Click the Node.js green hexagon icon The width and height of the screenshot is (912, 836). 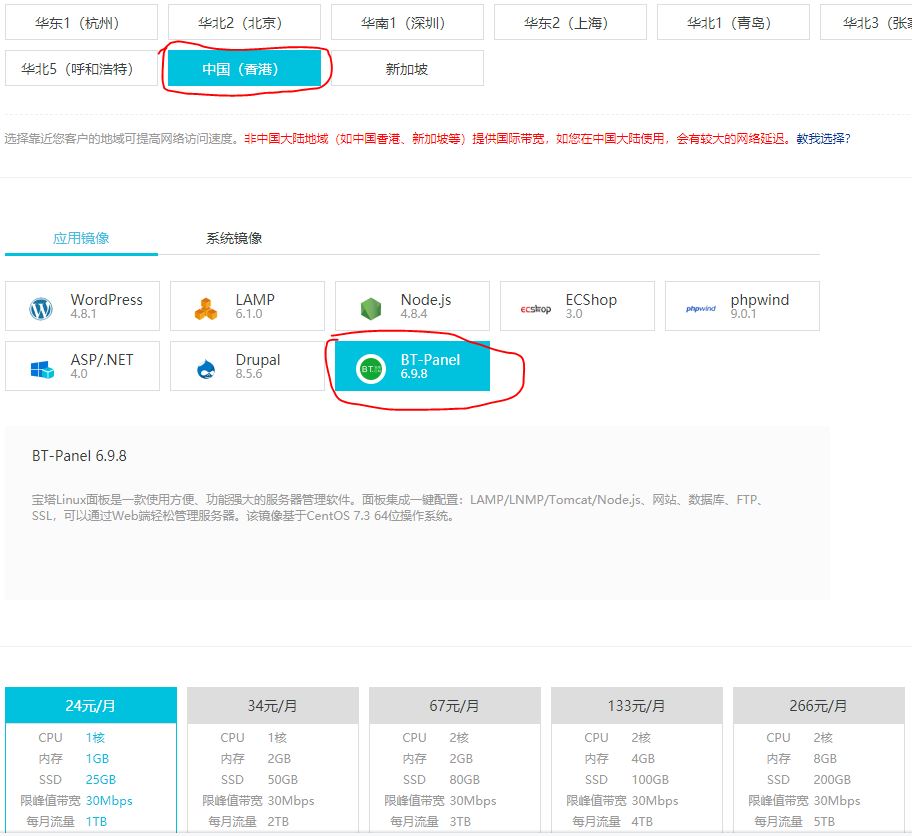point(371,309)
